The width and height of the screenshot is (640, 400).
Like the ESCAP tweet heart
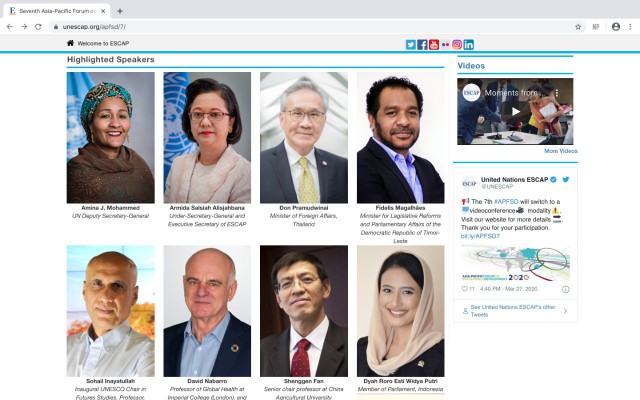(x=464, y=288)
